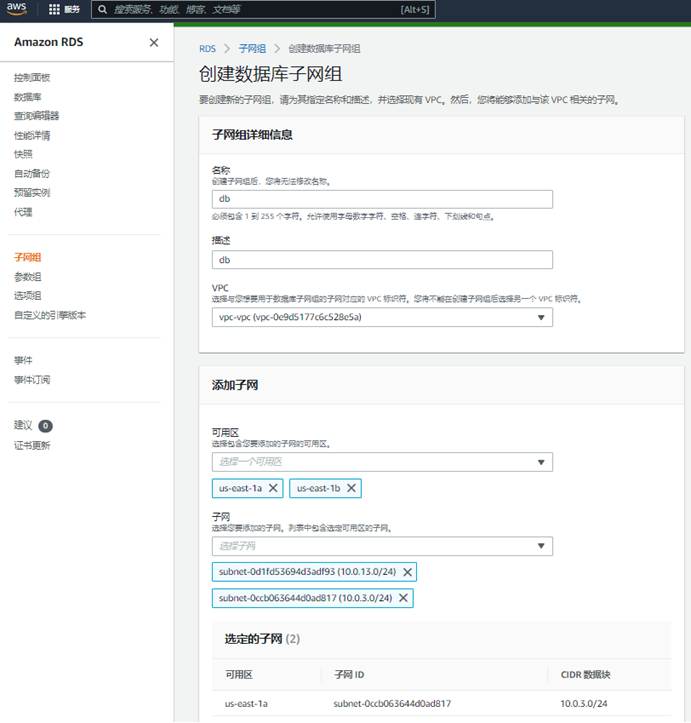Open 查询编辑器 in sidebar
This screenshot has width=691, height=723.
coord(36,116)
